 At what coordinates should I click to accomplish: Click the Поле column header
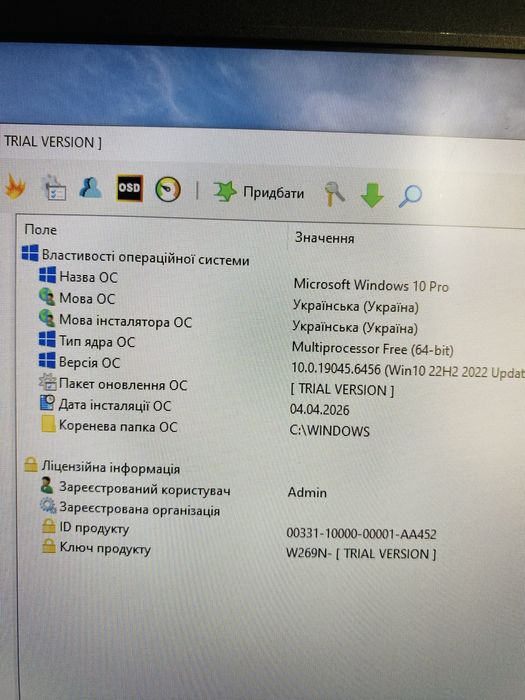pyautogui.click(x=40, y=230)
